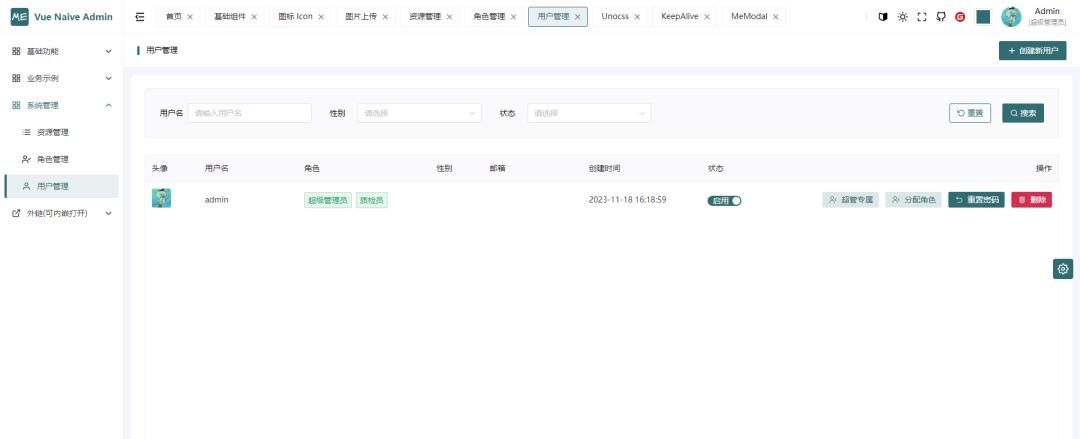Switch to the MeModal tab
The height and width of the screenshot is (439, 1080).
pos(754,17)
